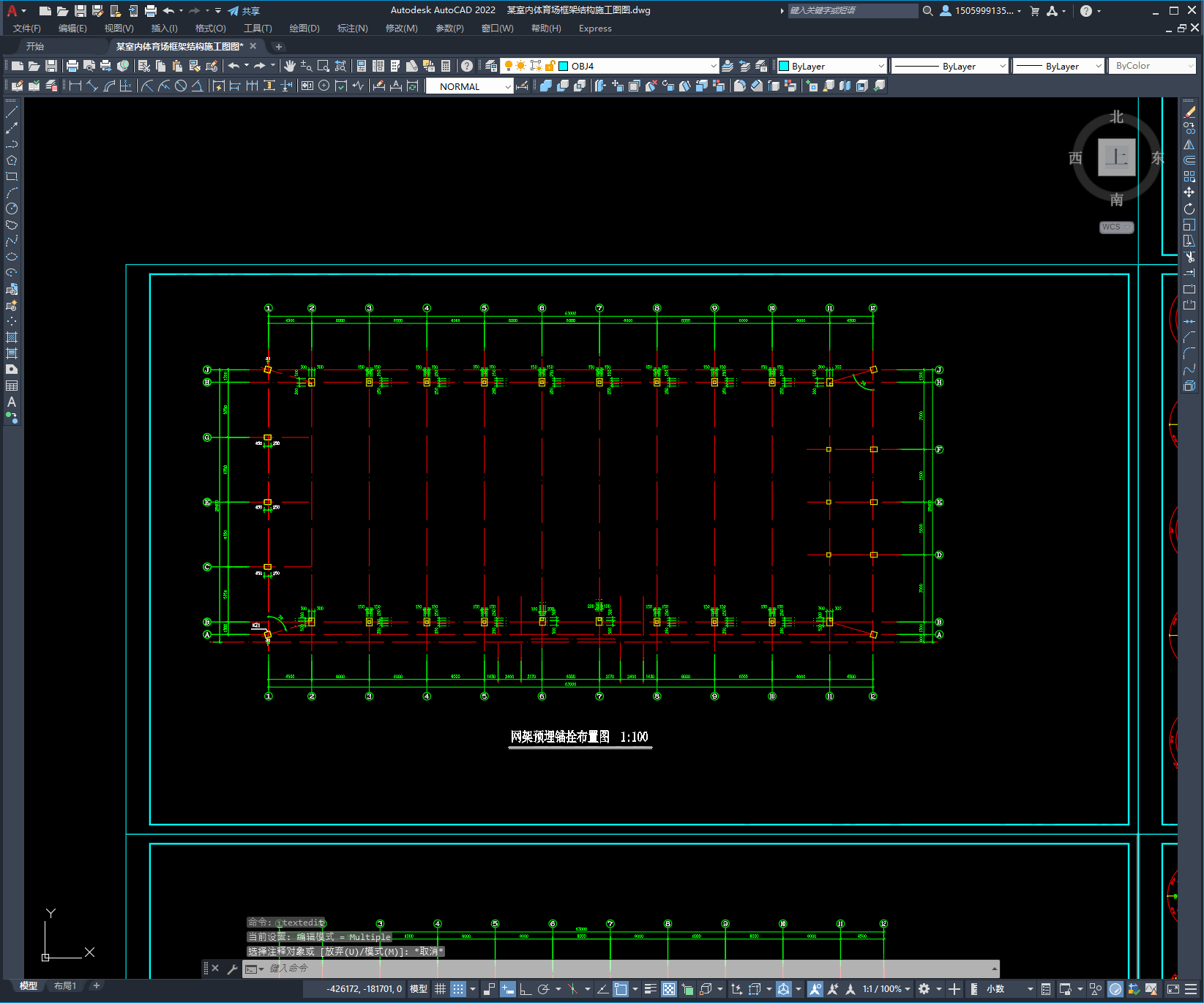The height and width of the screenshot is (1003, 1204).
Task: Choose the Circle draw tool
Action: pyautogui.click(x=12, y=209)
